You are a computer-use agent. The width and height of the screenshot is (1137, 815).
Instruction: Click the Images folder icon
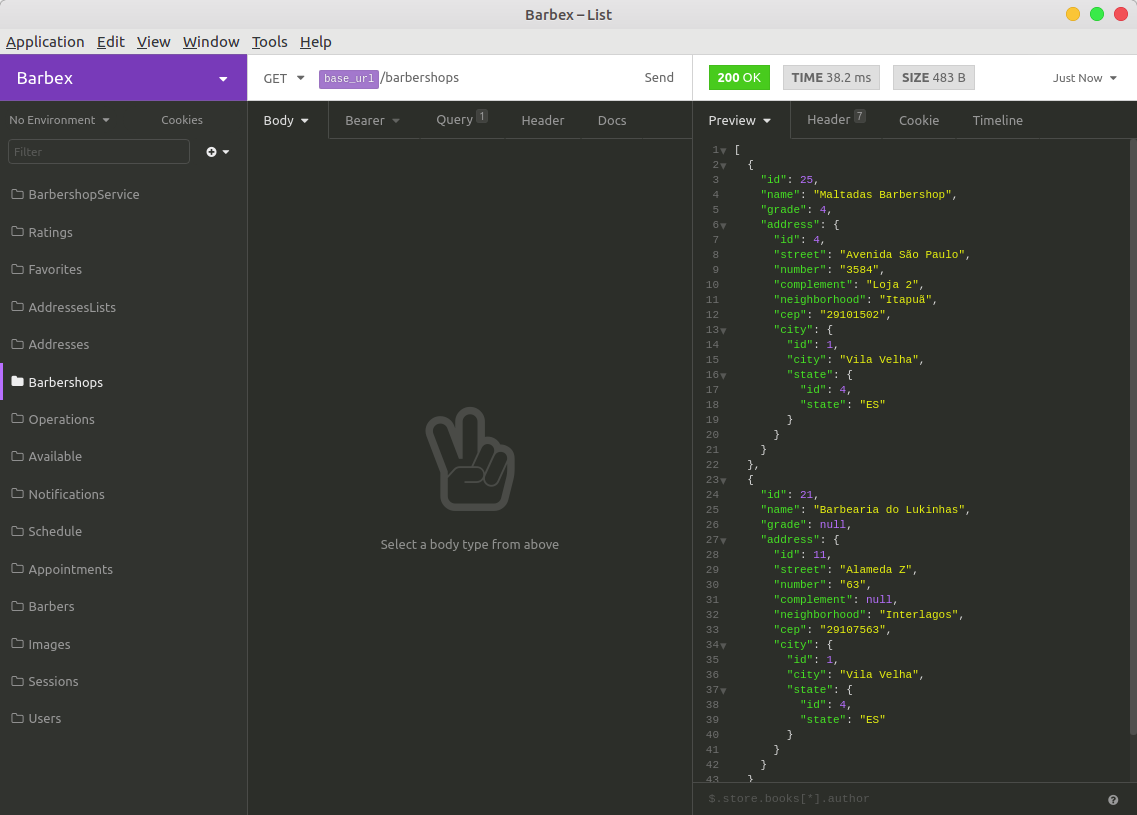17,643
